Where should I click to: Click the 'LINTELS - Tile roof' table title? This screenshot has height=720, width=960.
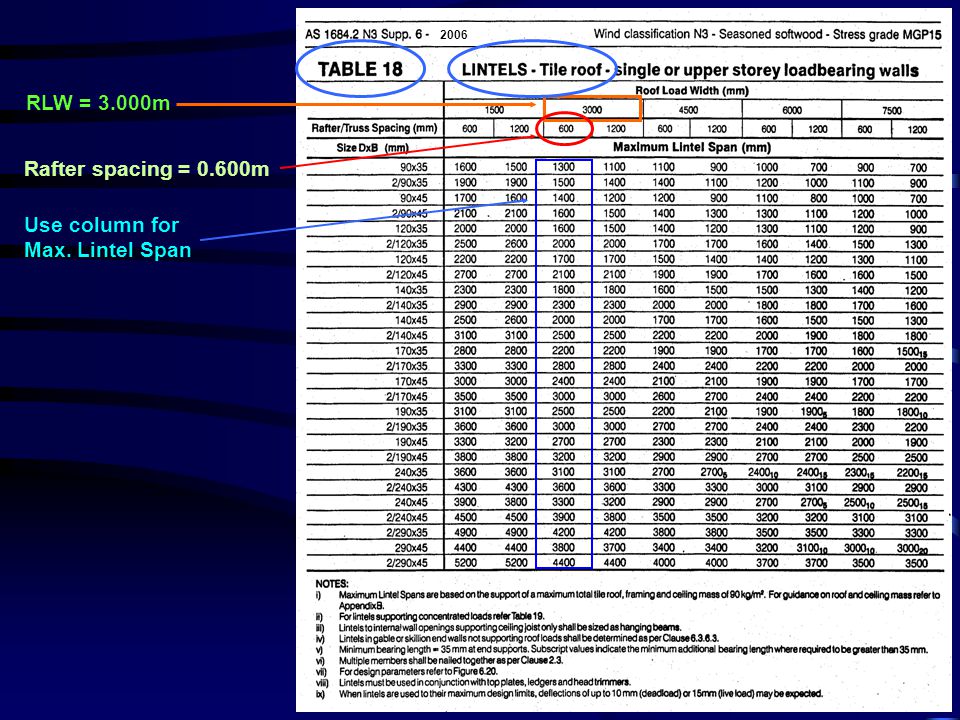[x=531, y=70]
